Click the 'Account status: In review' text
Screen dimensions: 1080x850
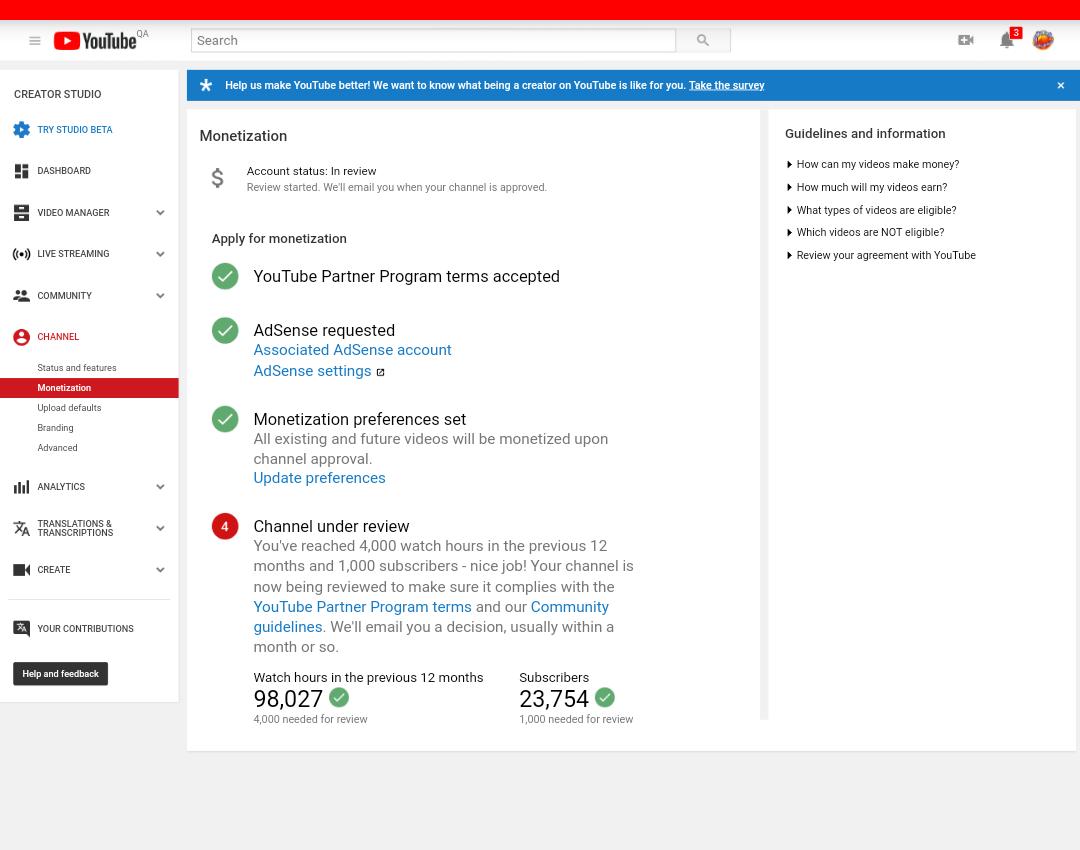point(311,172)
